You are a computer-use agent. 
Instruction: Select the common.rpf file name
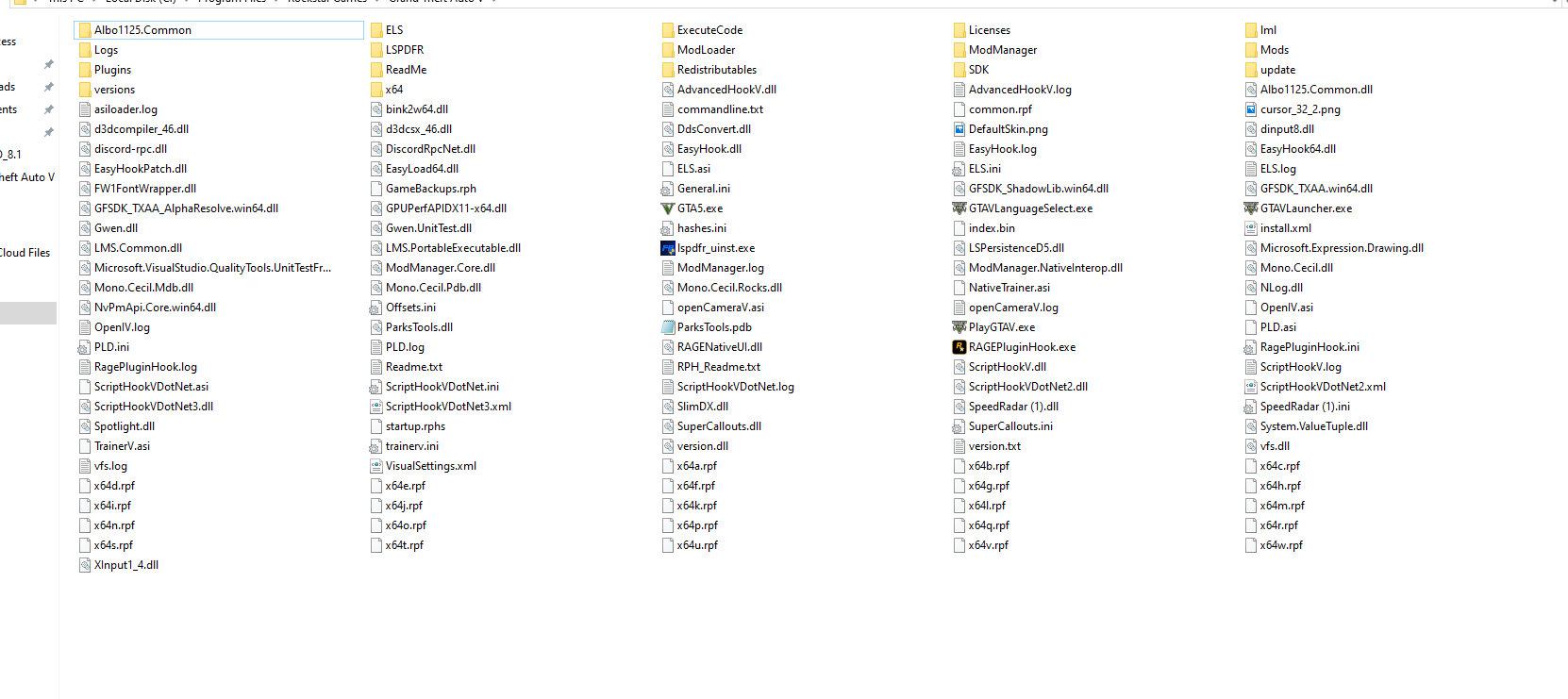click(x=1000, y=109)
